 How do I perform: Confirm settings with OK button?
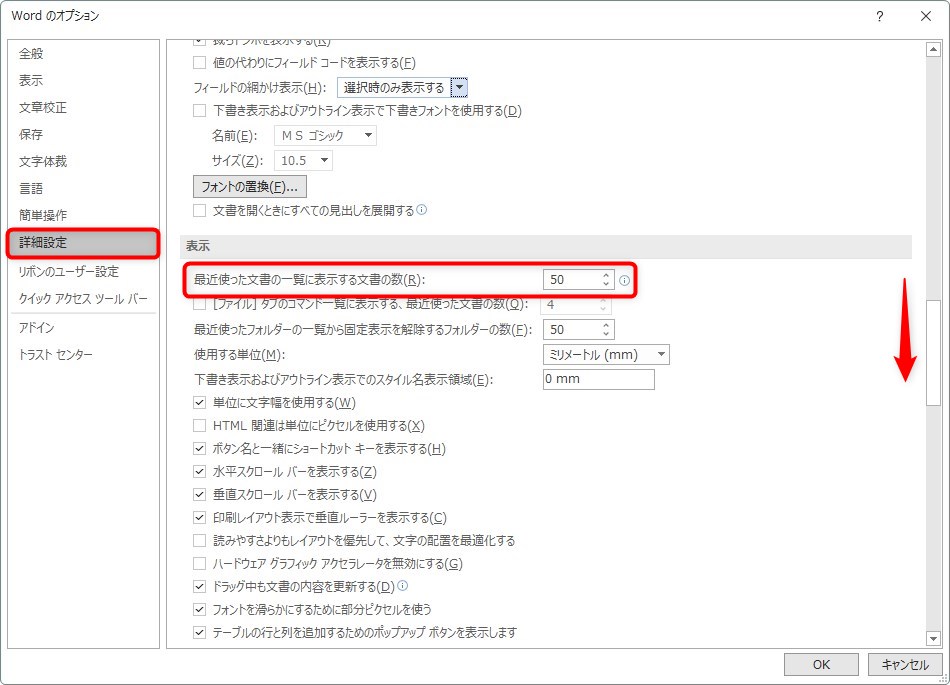821,664
